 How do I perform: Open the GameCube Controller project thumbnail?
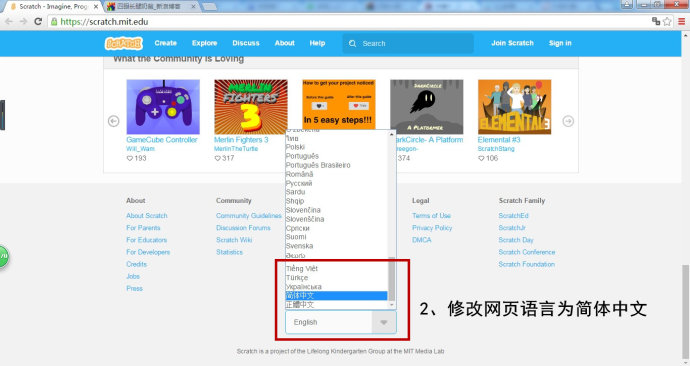click(x=163, y=106)
